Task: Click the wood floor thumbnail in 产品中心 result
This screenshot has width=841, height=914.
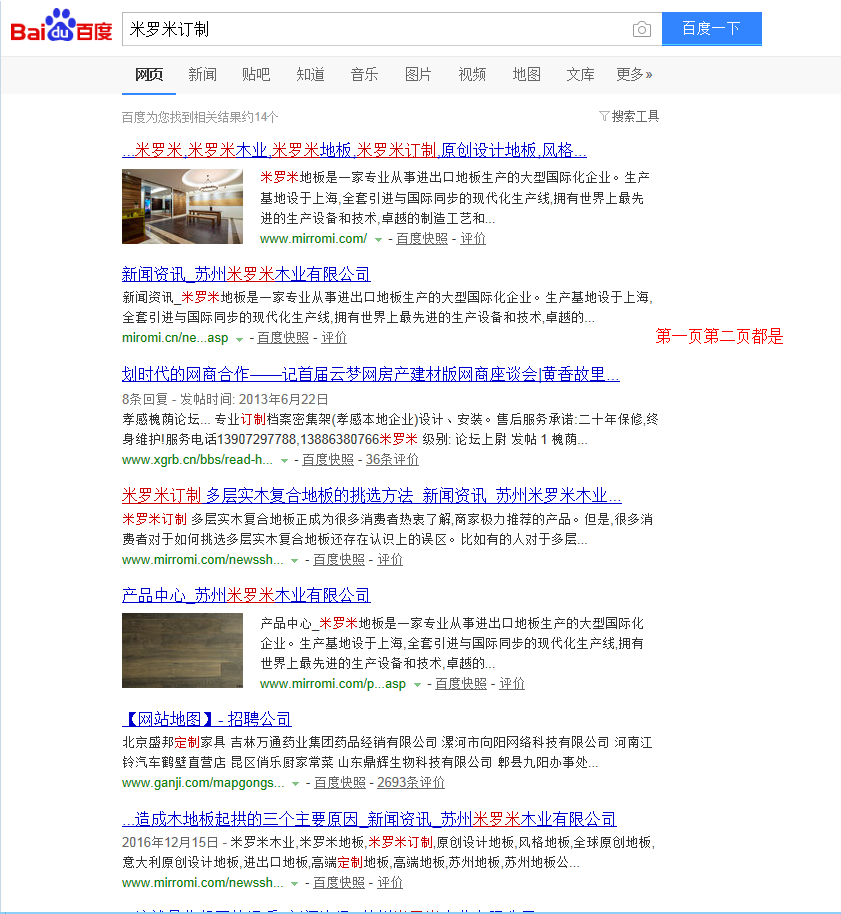Action: (x=181, y=648)
